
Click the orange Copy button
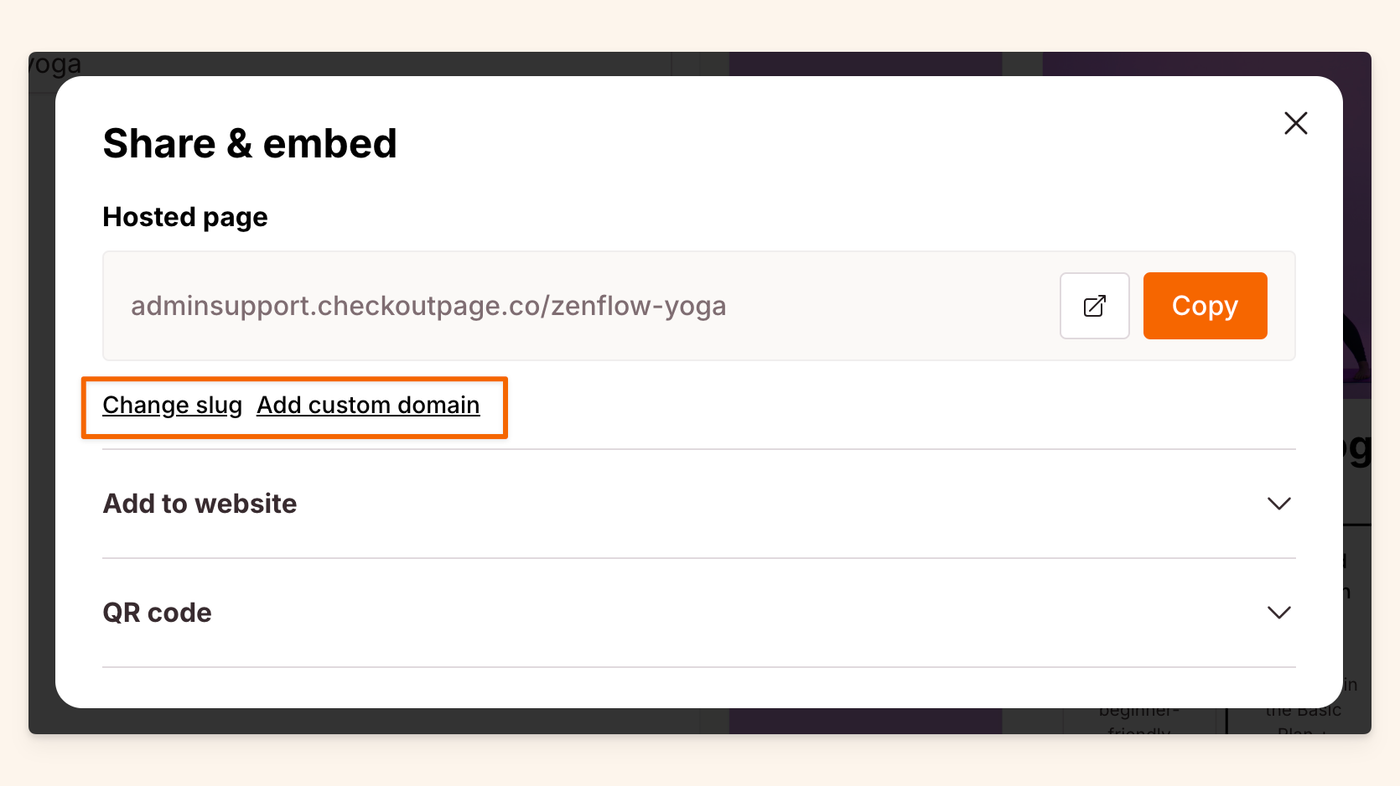click(x=1204, y=306)
